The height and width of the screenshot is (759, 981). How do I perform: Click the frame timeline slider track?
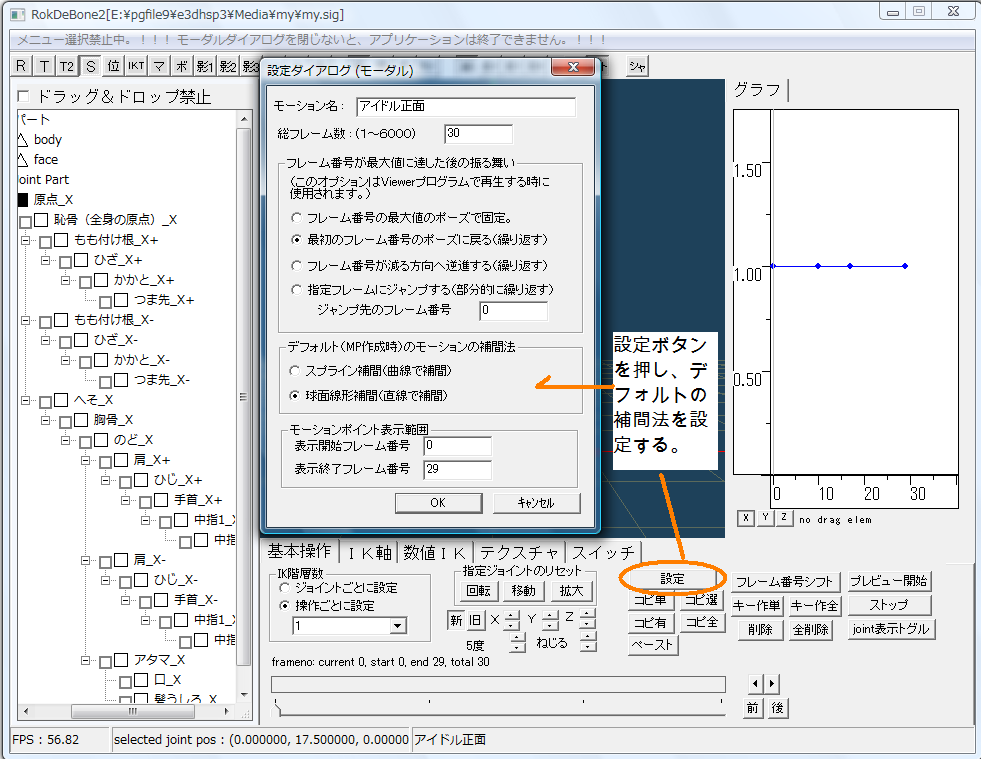(x=498, y=684)
